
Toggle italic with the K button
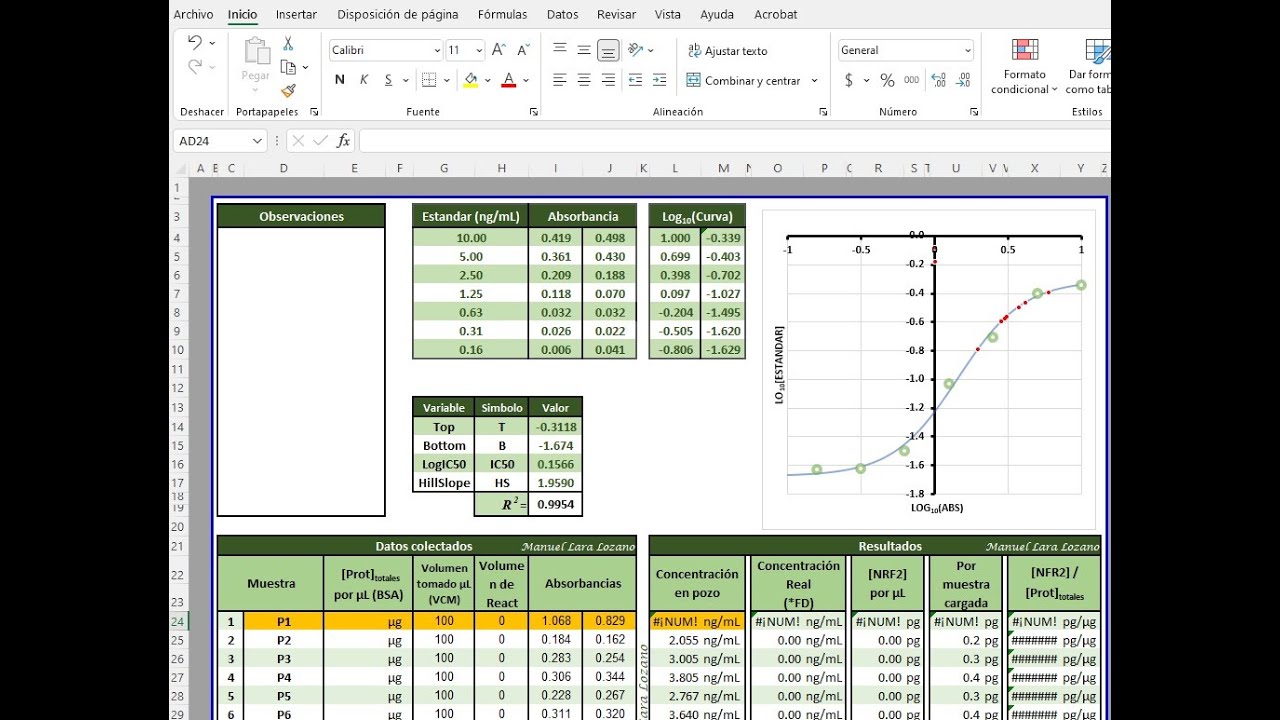click(x=364, y=80)
